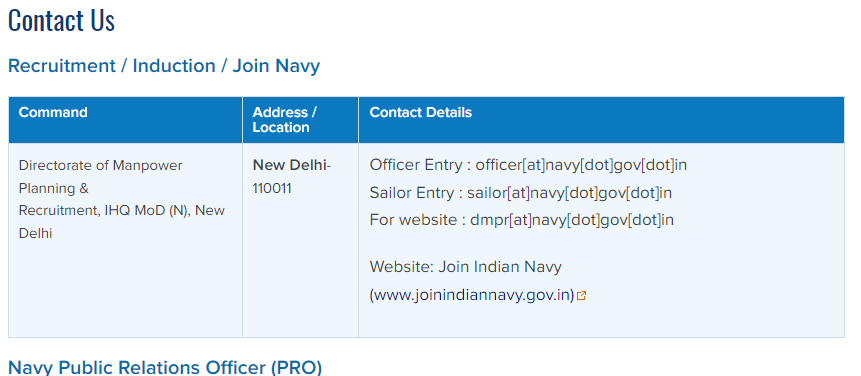Image resolution: width=861 pixels, height=376 pixels.
Task: Click the 110011 postal code text
Action: click(x=272, y=188)
